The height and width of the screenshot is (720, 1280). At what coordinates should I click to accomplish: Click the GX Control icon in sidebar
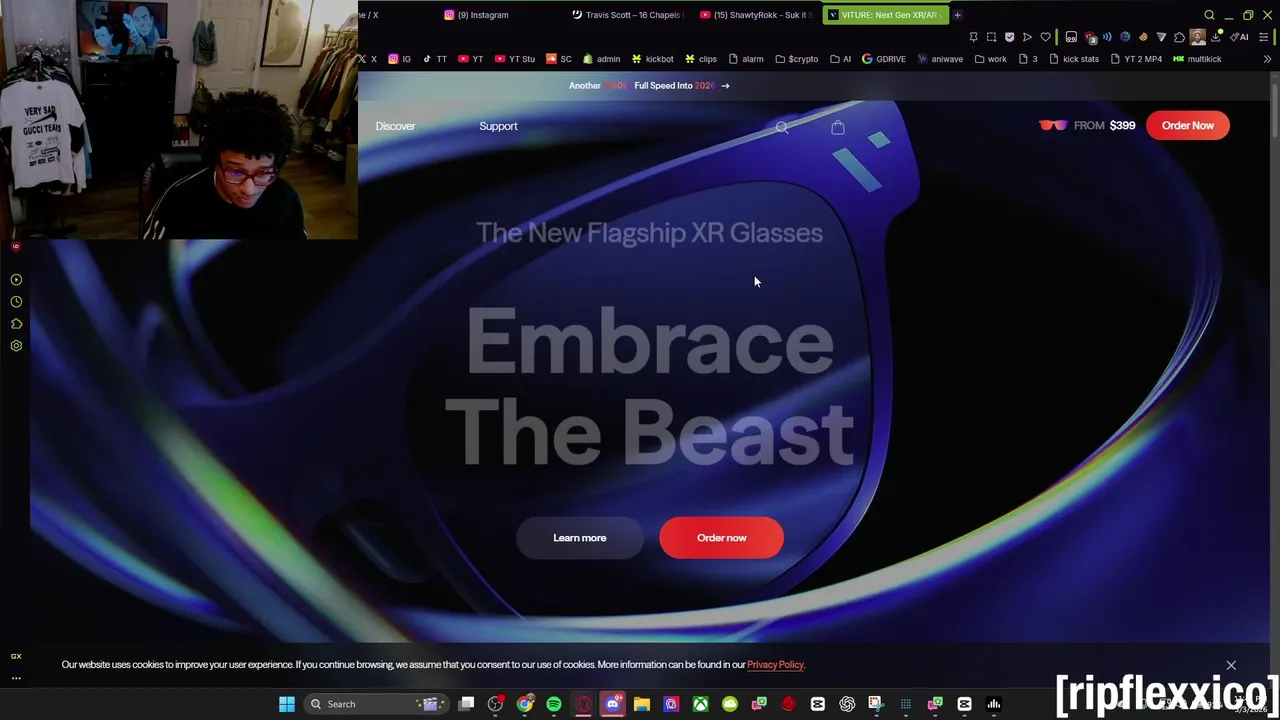pos(16,656)
